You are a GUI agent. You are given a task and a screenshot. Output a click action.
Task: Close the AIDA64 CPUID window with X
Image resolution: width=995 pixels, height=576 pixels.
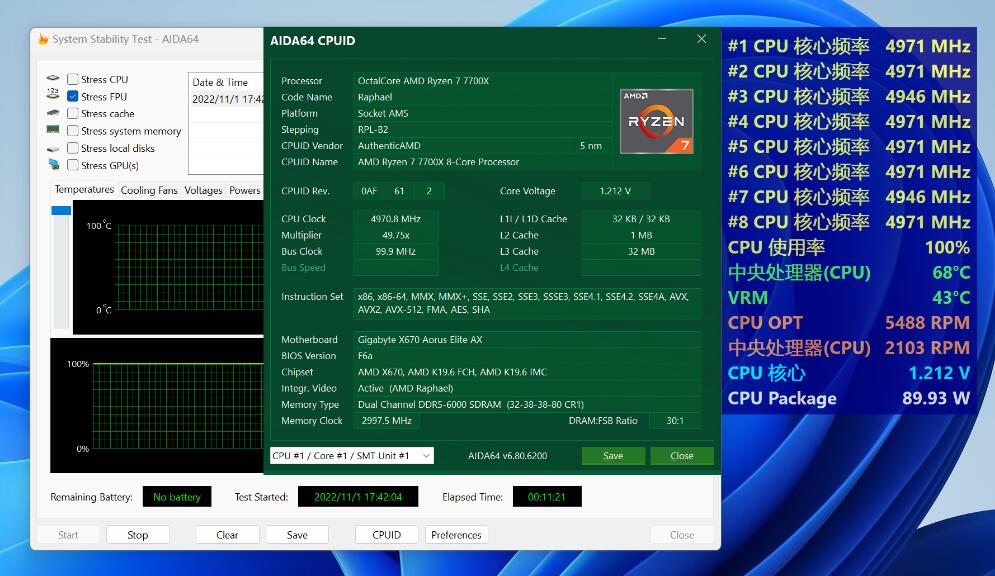point(701,39)
